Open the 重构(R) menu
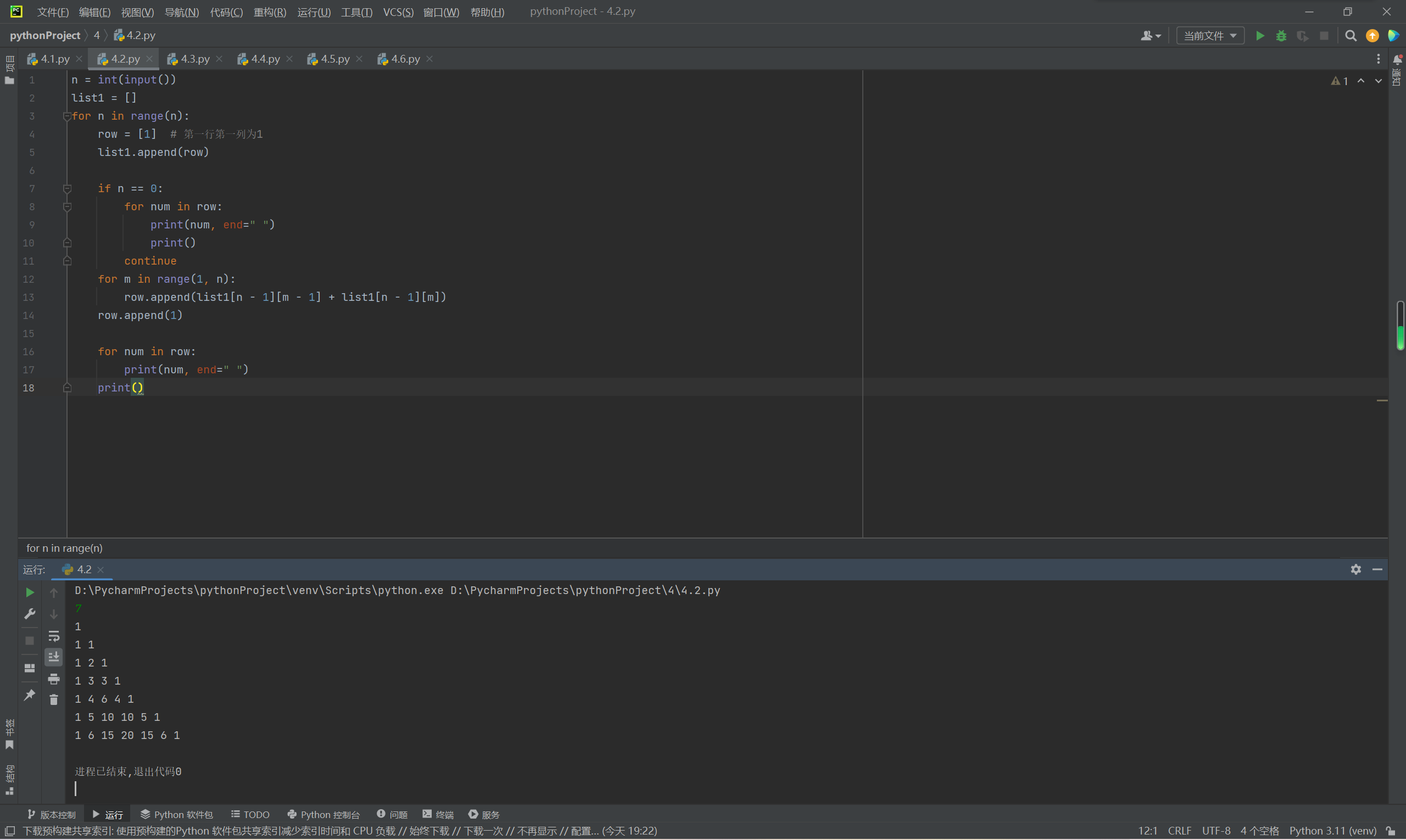The image size is (1406, 840). pos(270,12)
